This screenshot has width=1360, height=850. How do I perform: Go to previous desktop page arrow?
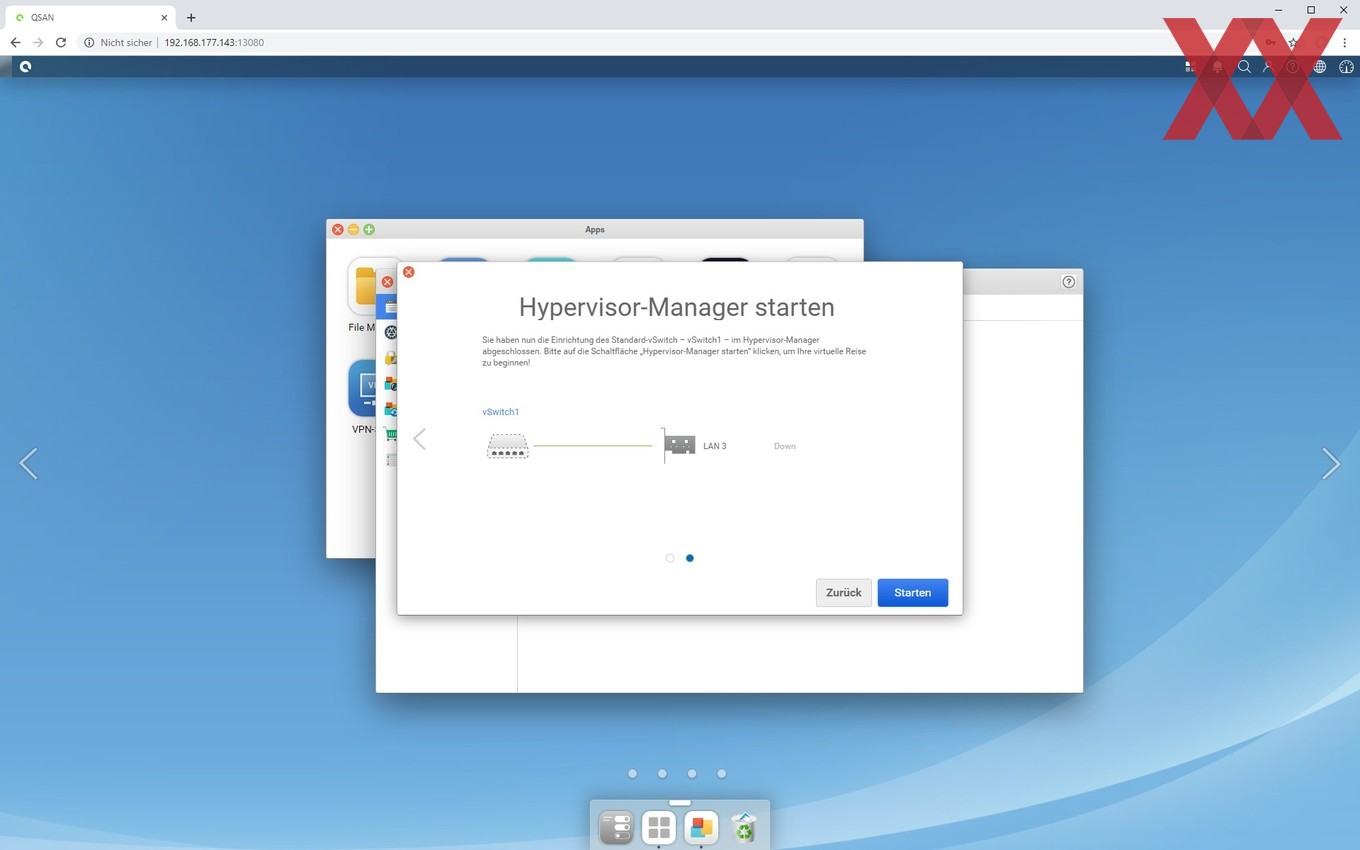click(x=29, y=463)
